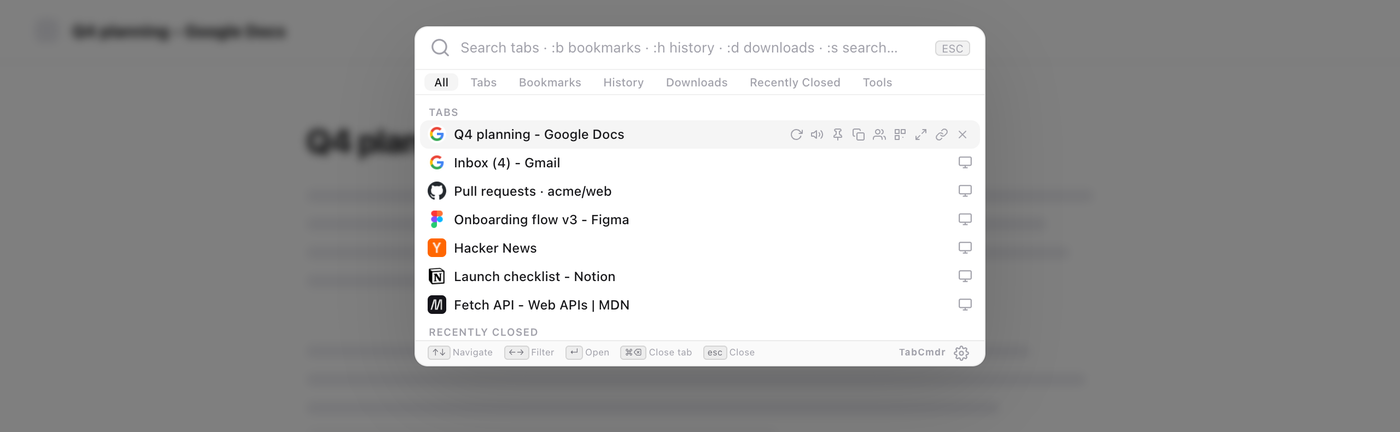Click the Hacker News Y favicon
The image size is (1400, 432).
point(437,248)
